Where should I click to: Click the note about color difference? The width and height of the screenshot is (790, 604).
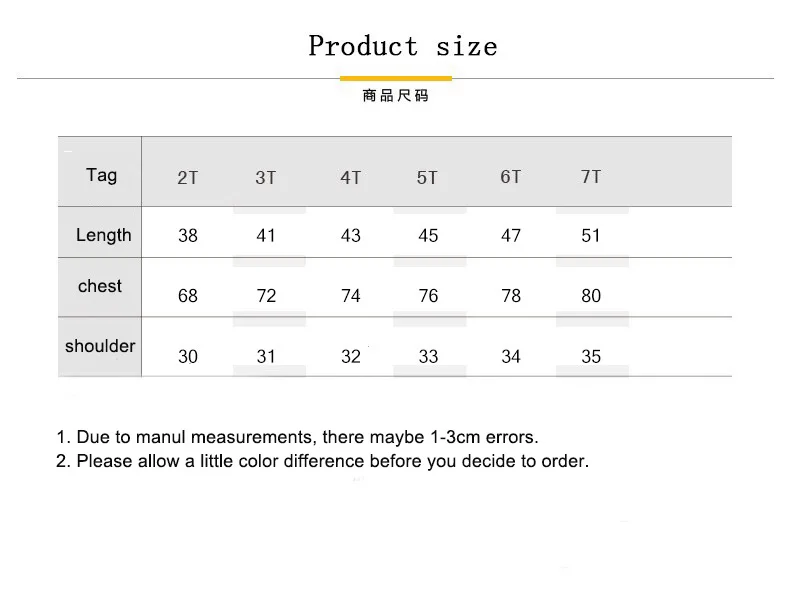point(322,461)
